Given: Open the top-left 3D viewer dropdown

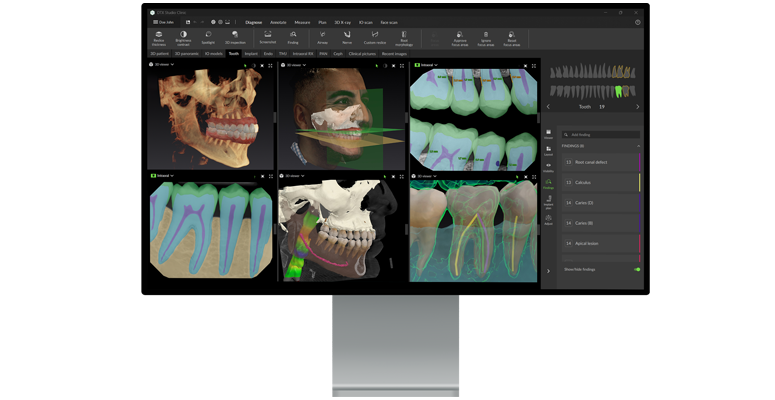Looking at the screenshot, I should [162, 65].
